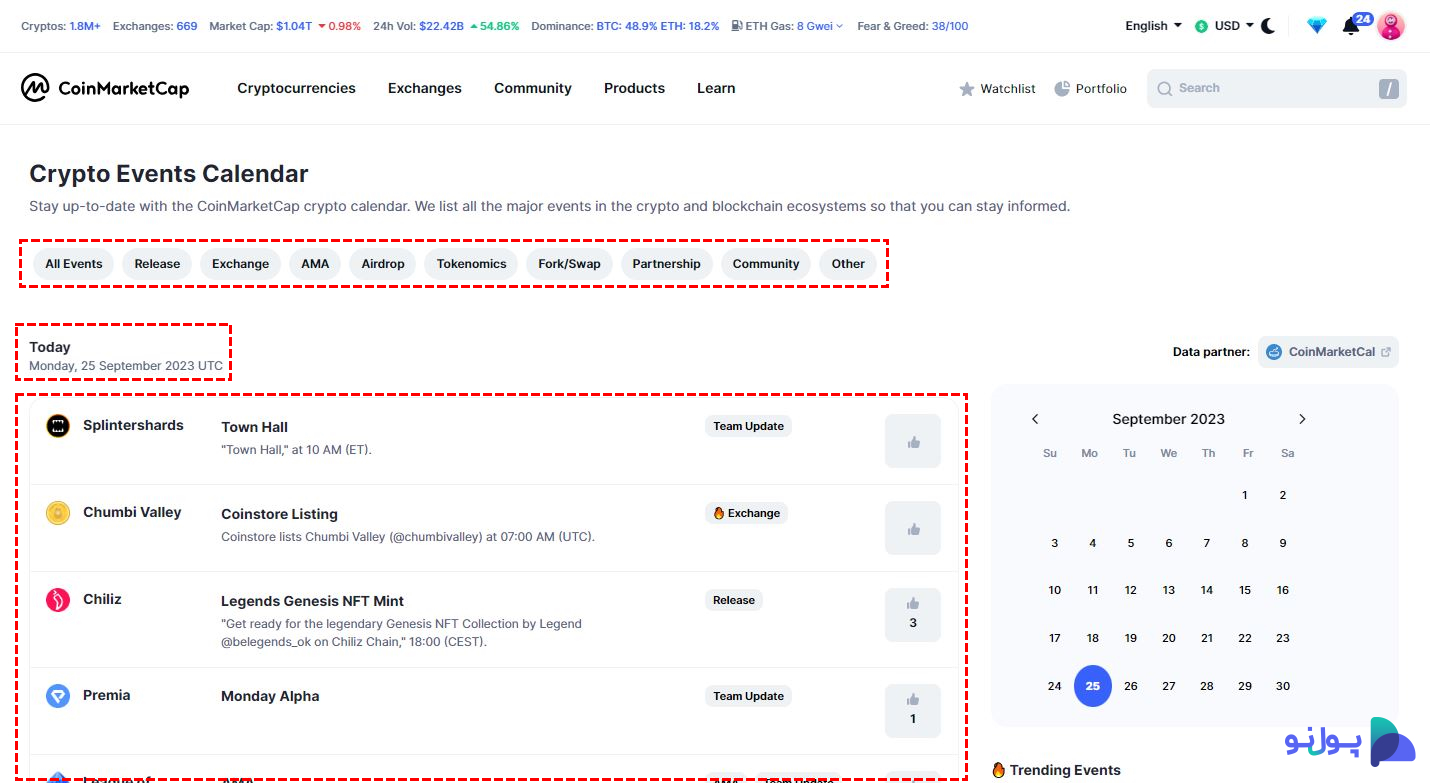Like the Chumbi Valley Coinstore Listing event
This screenshot has width=1430, height=783.
tap(913, 528)
